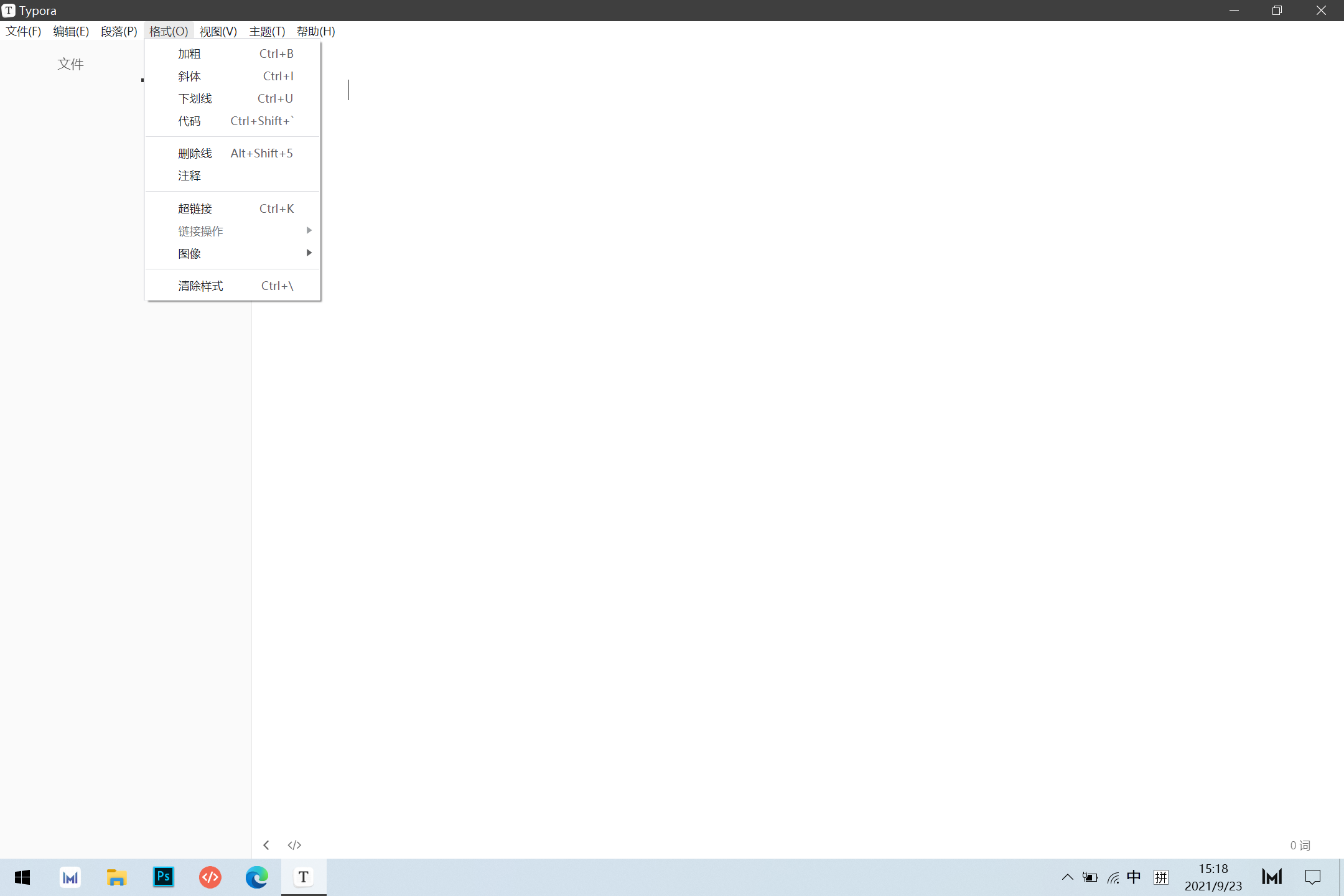Open the notification center icon

1313,877
